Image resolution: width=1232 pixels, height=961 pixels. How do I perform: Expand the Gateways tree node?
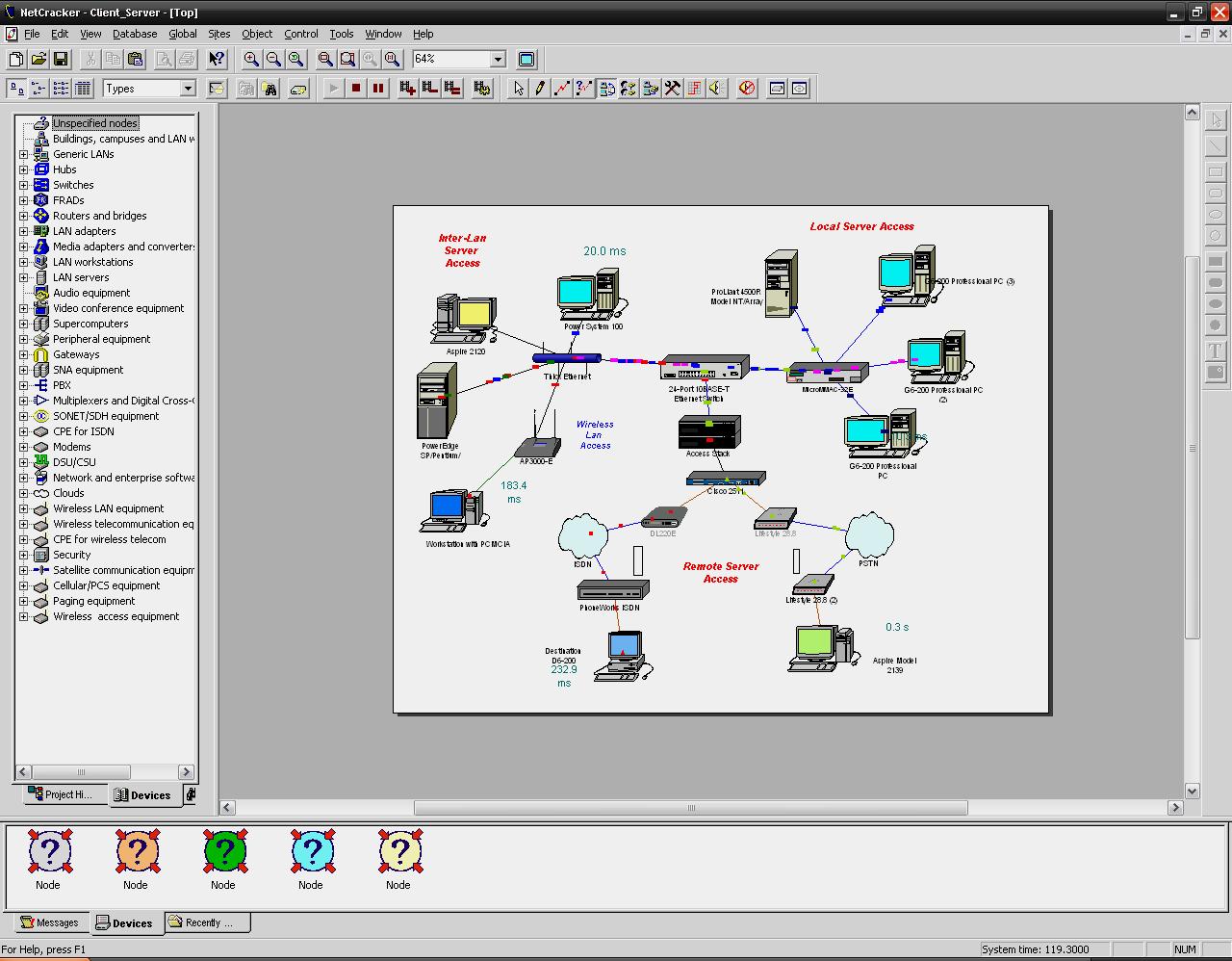(x=24, y=354)
